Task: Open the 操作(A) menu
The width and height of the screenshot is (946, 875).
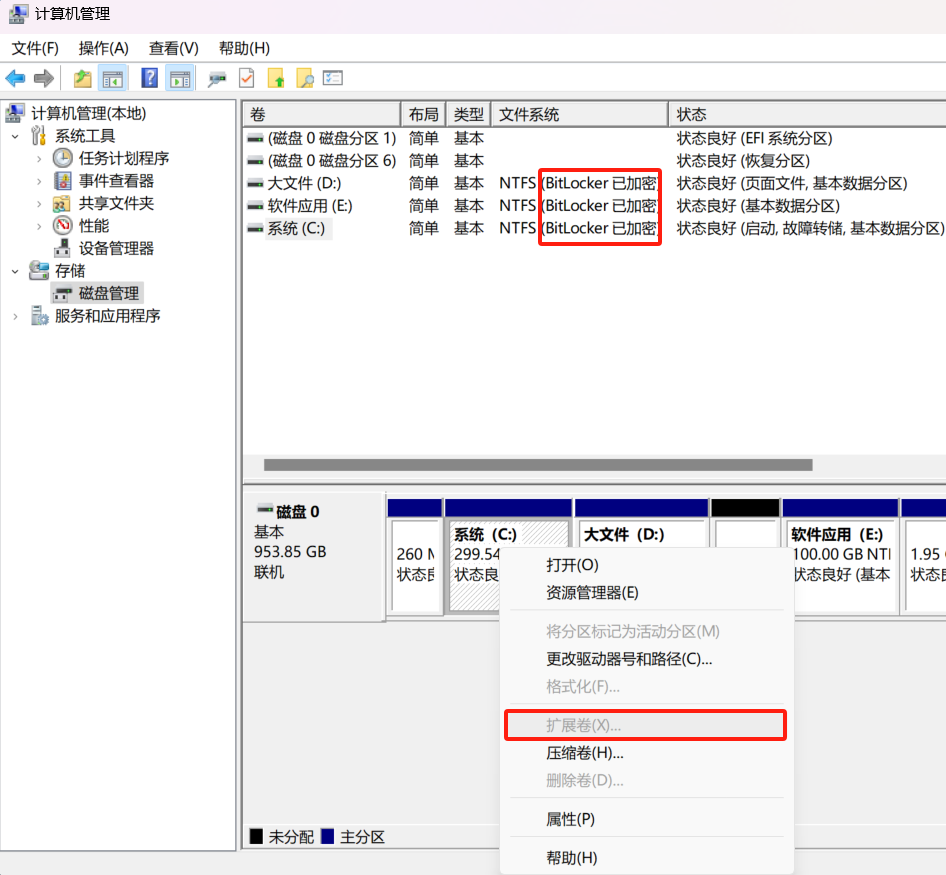Action: coord(104,48)
